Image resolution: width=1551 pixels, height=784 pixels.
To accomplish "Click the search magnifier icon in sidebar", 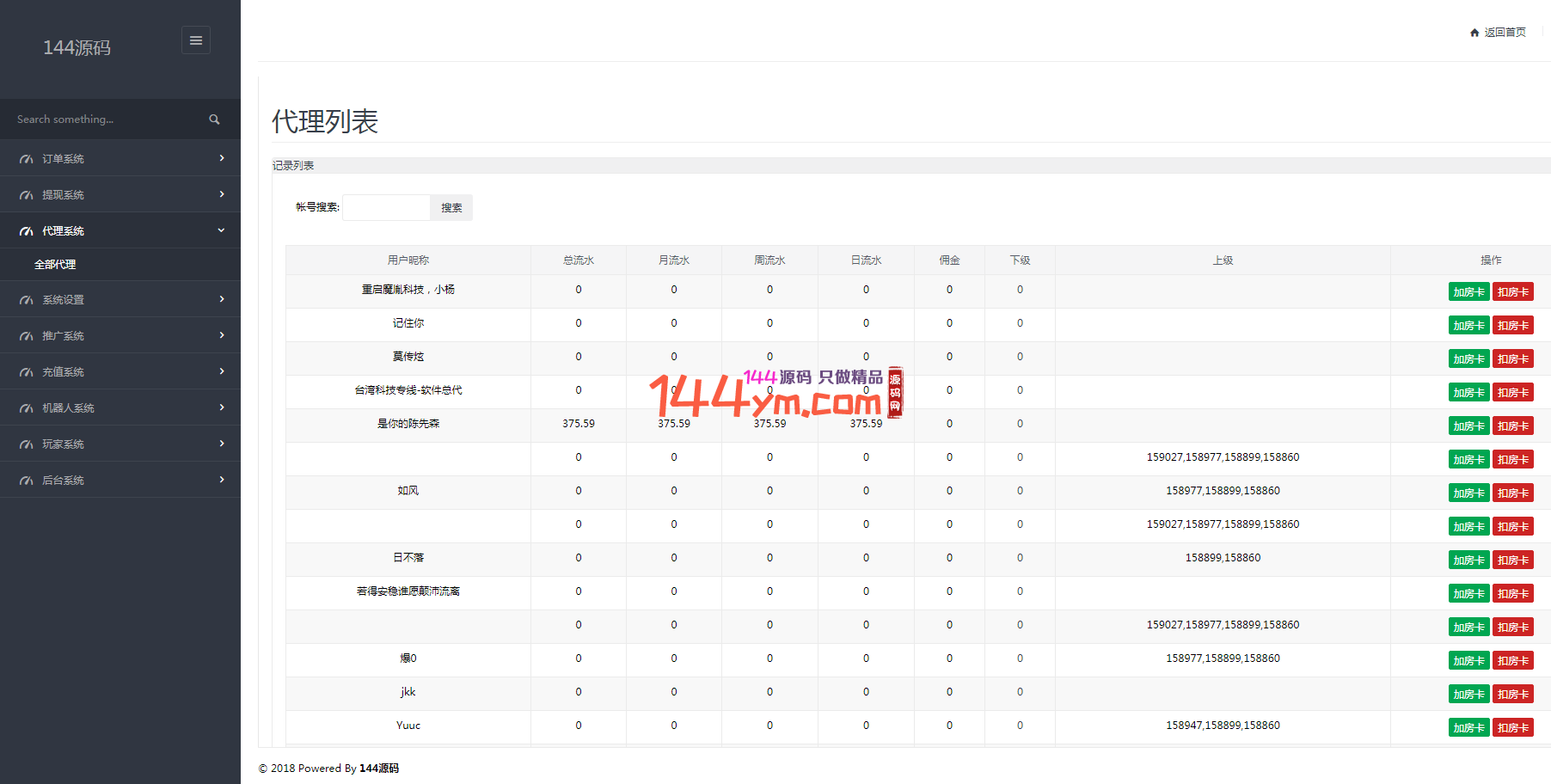I will tap(214, 119).
